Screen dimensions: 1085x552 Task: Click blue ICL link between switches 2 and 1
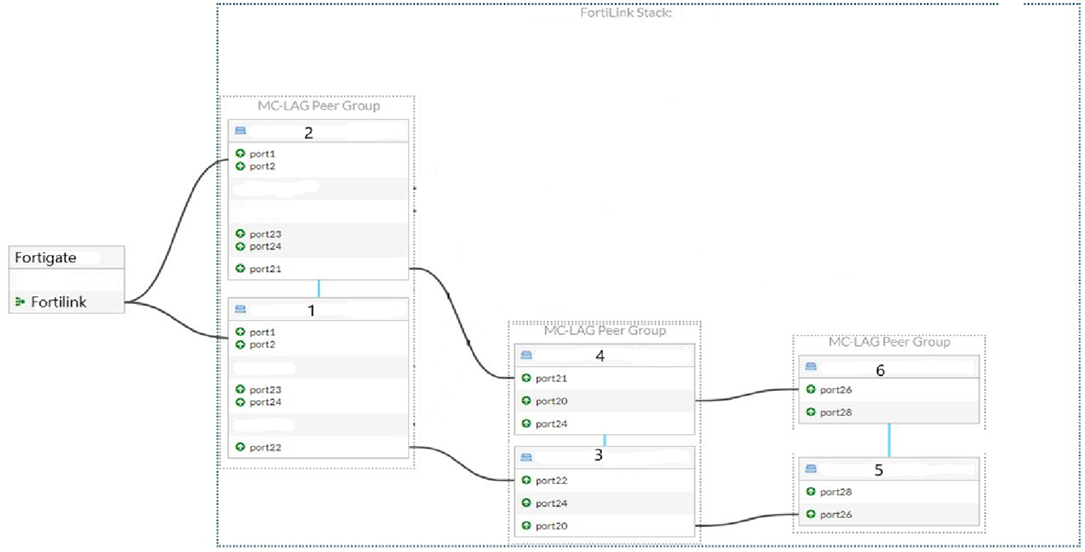click(318, 288)
